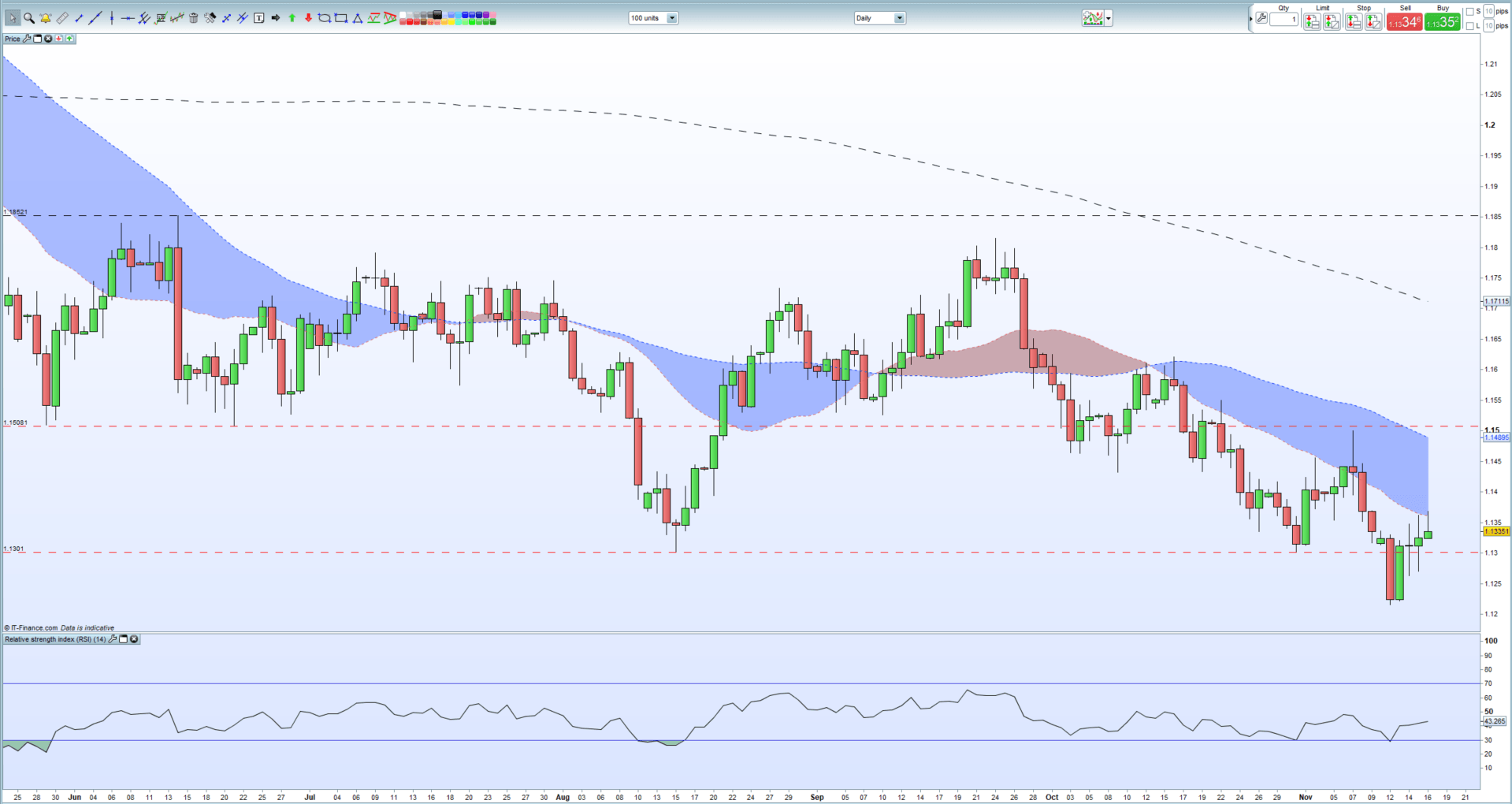
Task: Click the S pips value field
Action: click(x=1488, y=11)
